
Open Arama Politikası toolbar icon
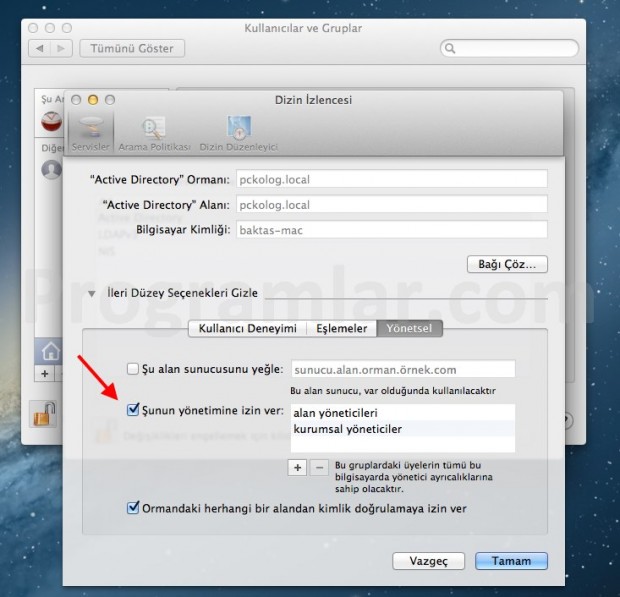[x=155, y=133]
